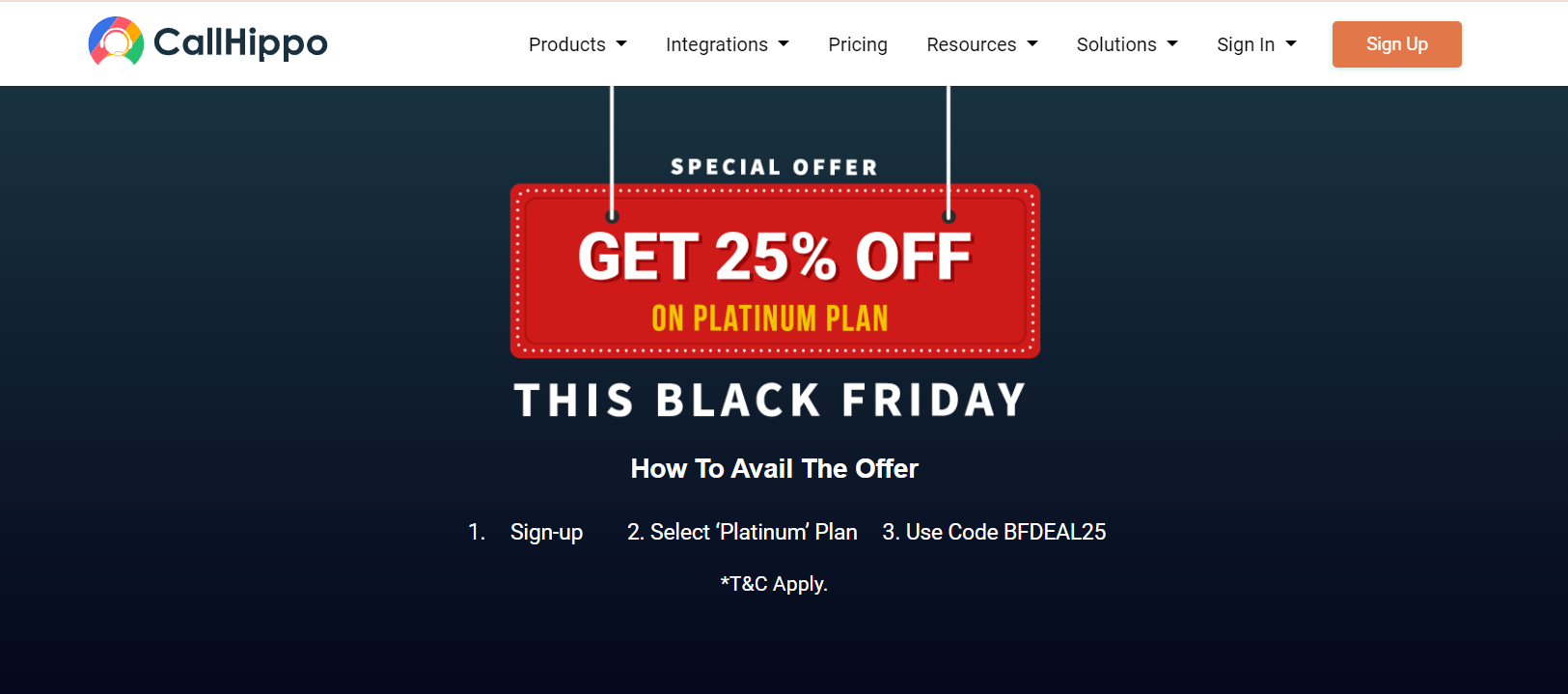Click the caret arrow beside Resources
Image resolution: width=1568 pixels, height=694 pixels.
(1032, 44)
